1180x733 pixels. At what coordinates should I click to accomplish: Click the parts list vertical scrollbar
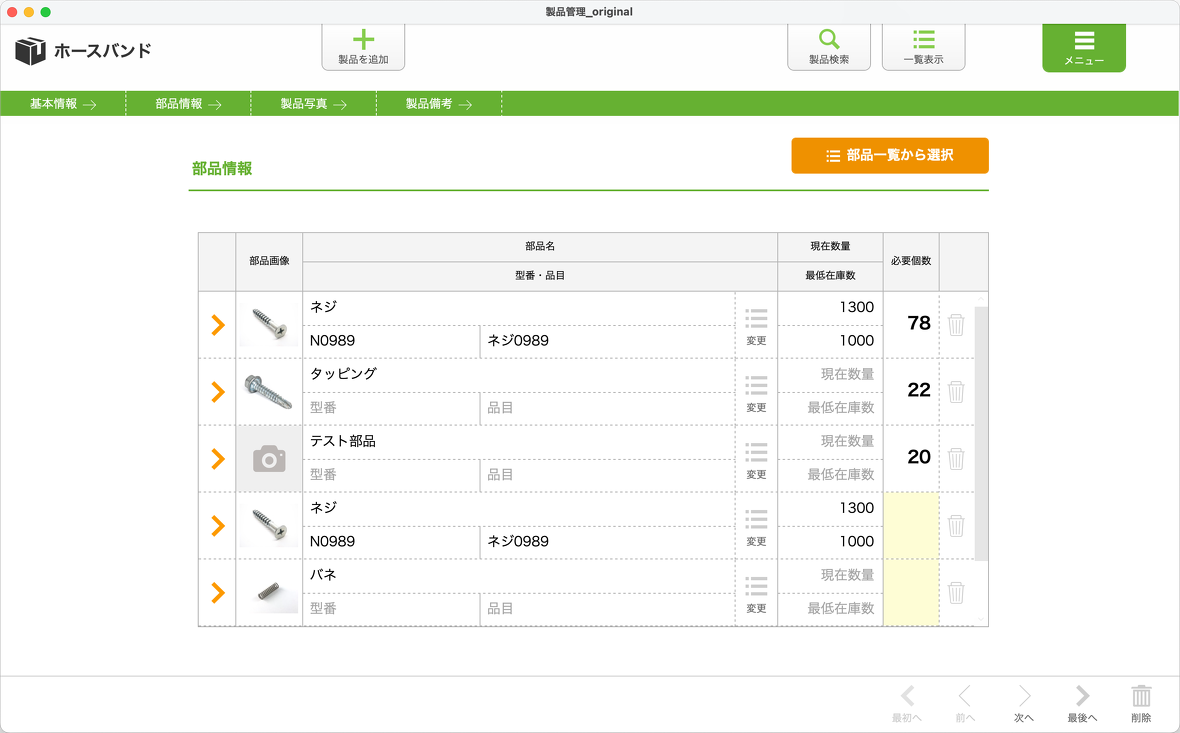[x=981, y=430]
